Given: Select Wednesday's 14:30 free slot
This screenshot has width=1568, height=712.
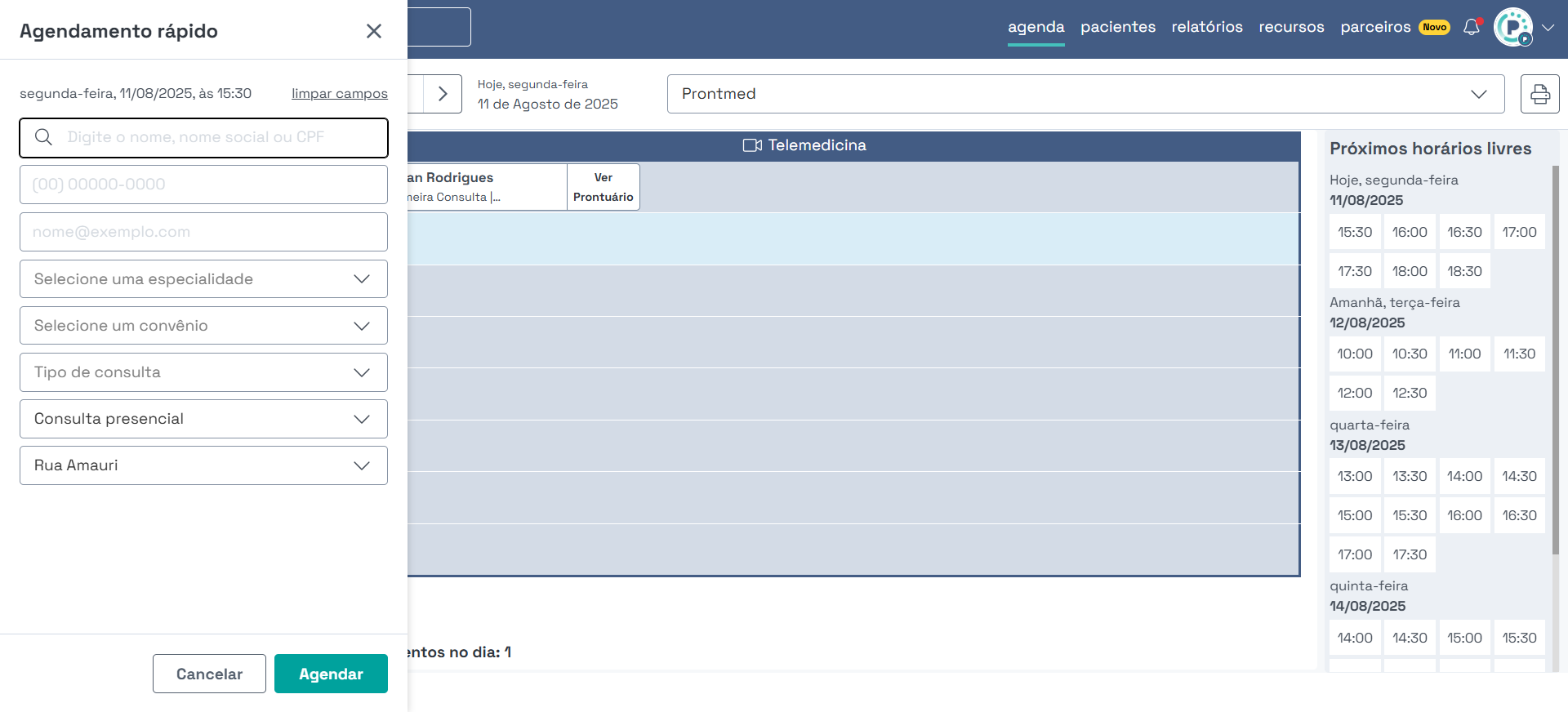Looking at the screenshot, I should tap(1519, 476).
